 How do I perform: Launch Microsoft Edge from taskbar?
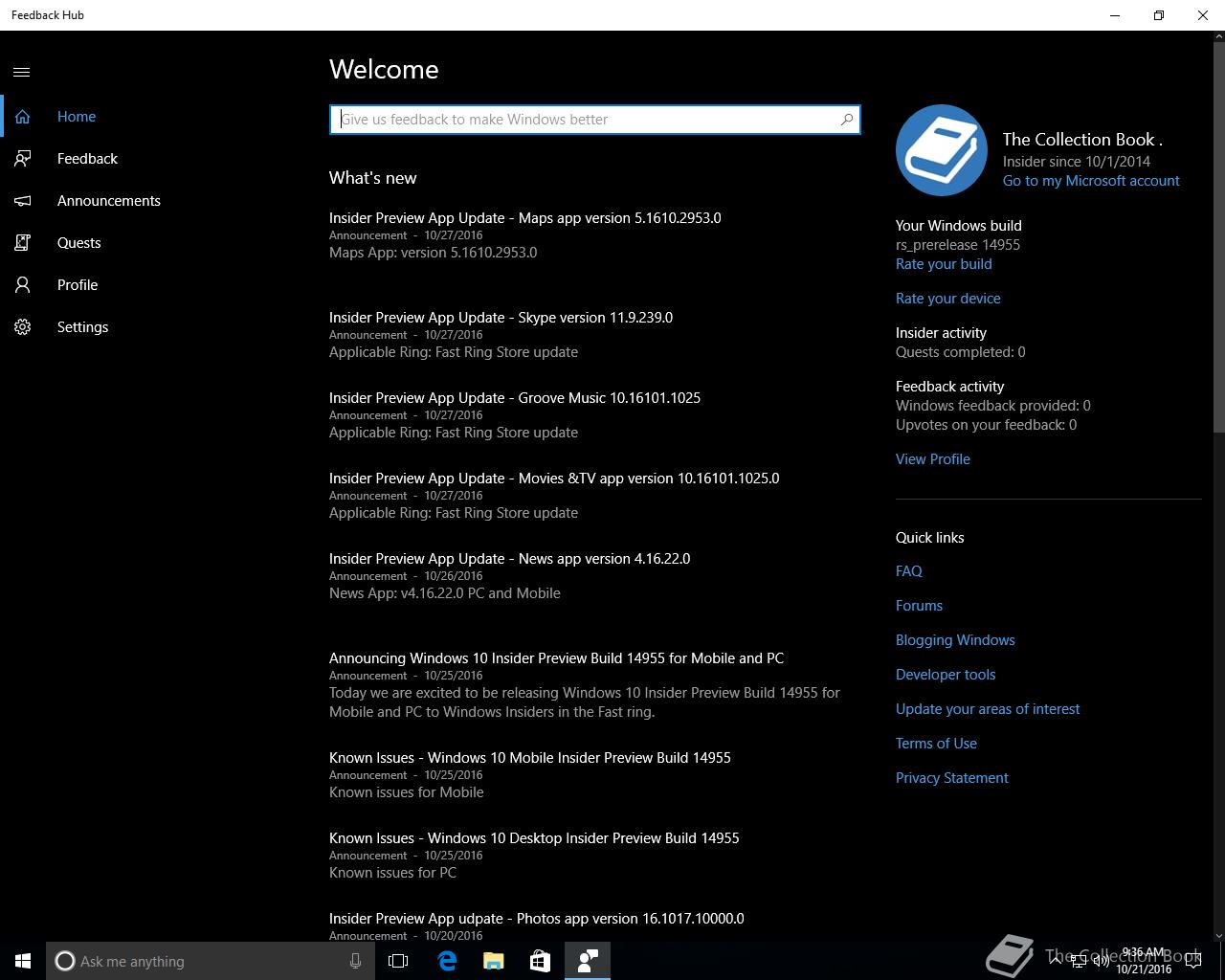447,961
